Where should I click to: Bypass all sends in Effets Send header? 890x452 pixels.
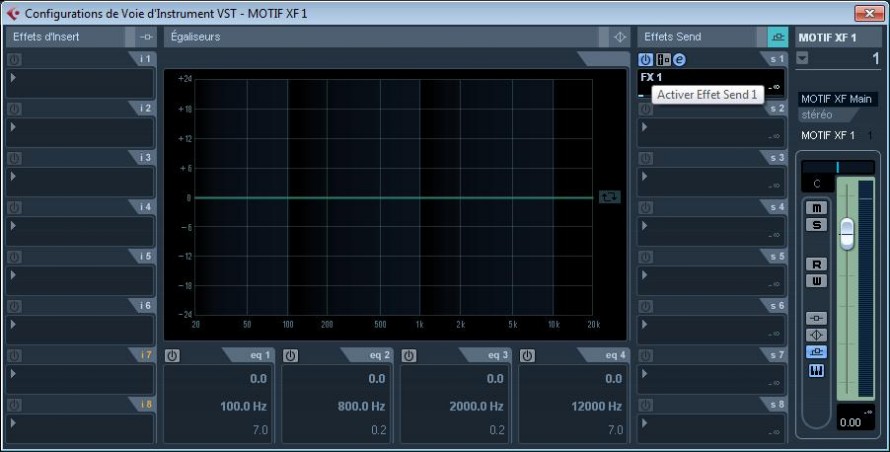point(777,37)
